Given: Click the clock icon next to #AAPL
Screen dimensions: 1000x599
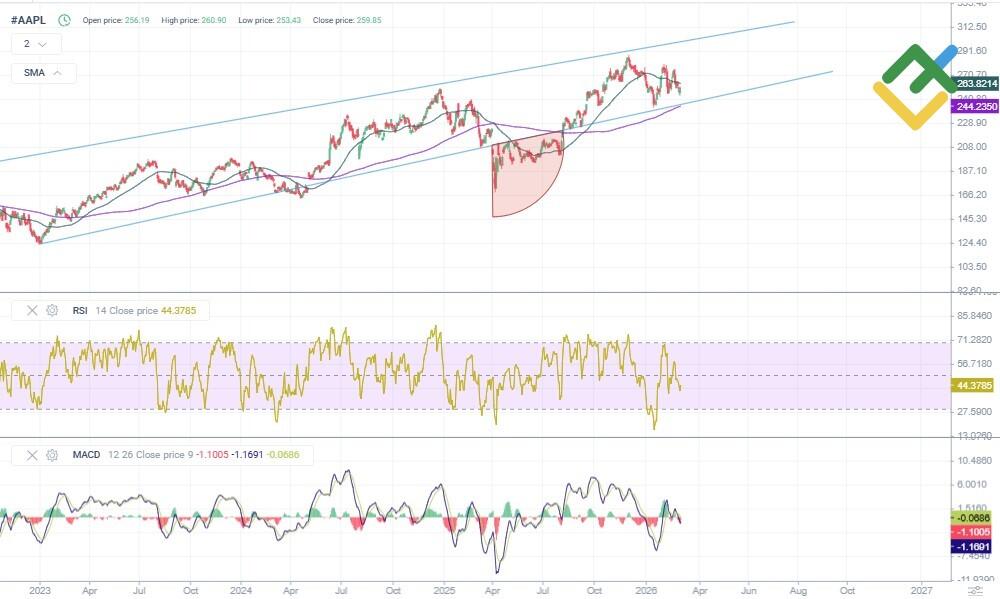Looking at the screenshot, I should (65, 19).
